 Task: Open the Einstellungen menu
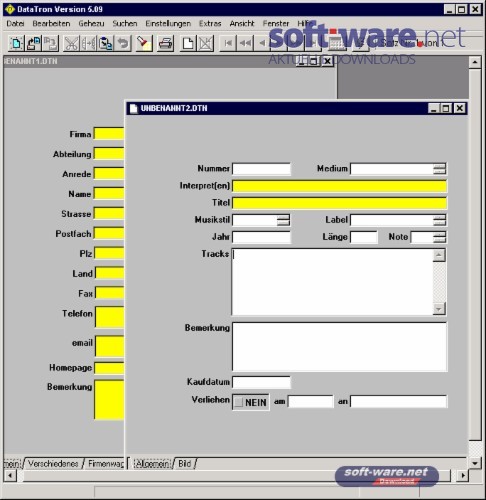[168, 24]
